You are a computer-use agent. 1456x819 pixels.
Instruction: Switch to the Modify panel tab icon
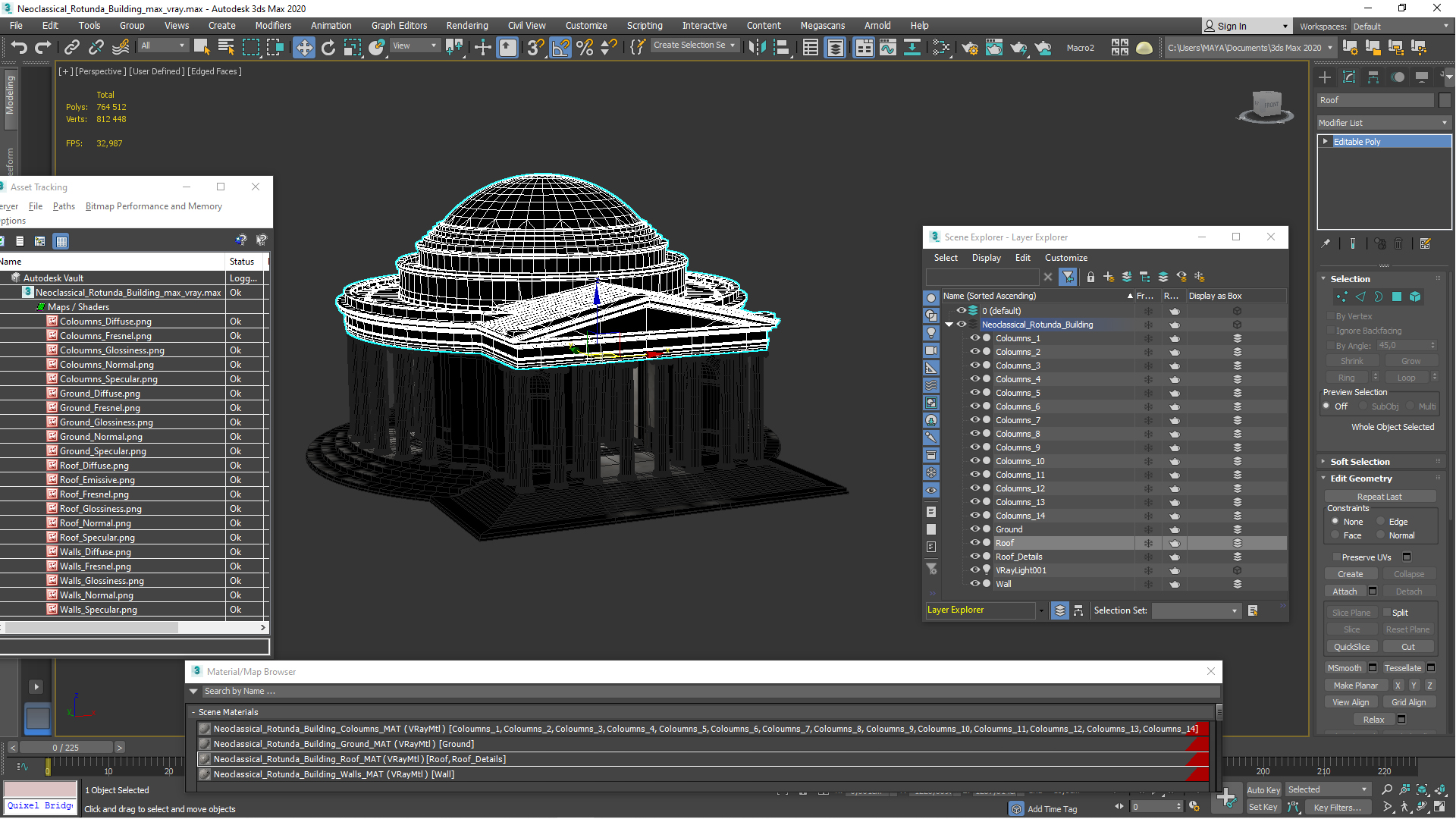click(x=1349, y=77)
